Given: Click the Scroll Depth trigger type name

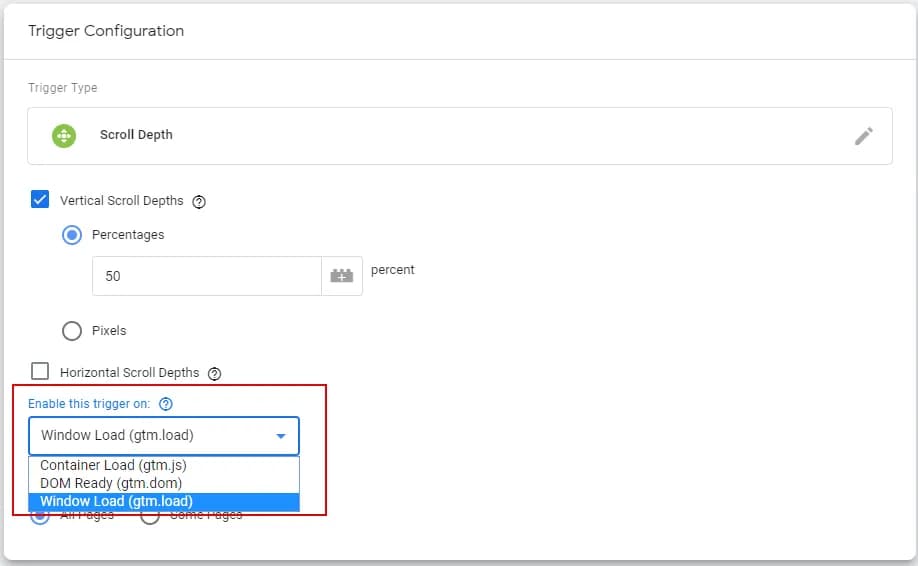Looking at the screenshot, I should pyautogui.click(x=136, y=135).
